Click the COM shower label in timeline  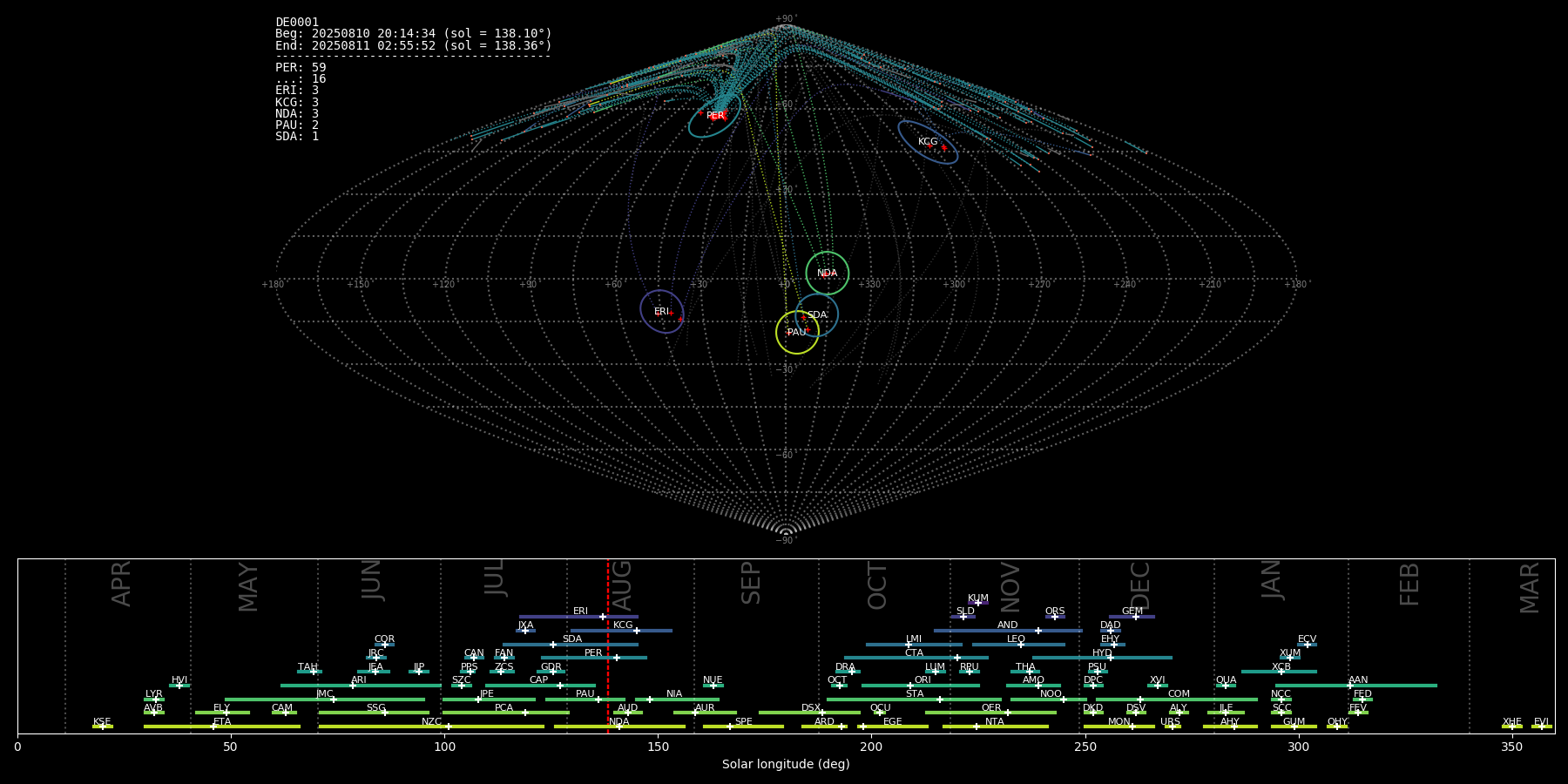tap(1179, 694)
